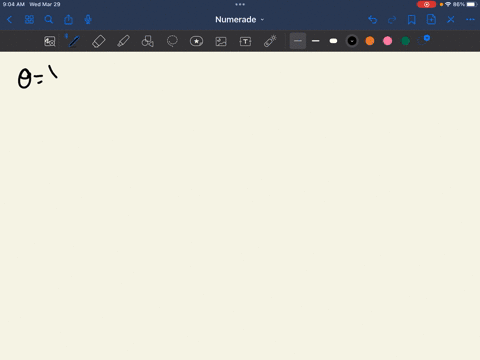Select the Highlighter tool
The width and height of the screenshot is (480, 360).
pyautogui.click(x=123, y=41)
